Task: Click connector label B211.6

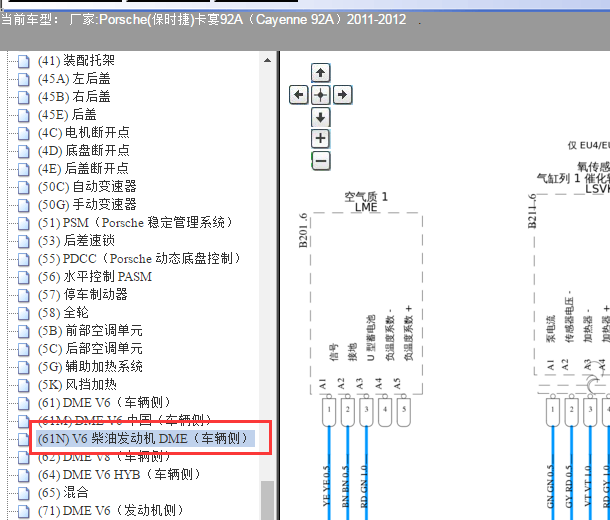Action: pos(532,211)
